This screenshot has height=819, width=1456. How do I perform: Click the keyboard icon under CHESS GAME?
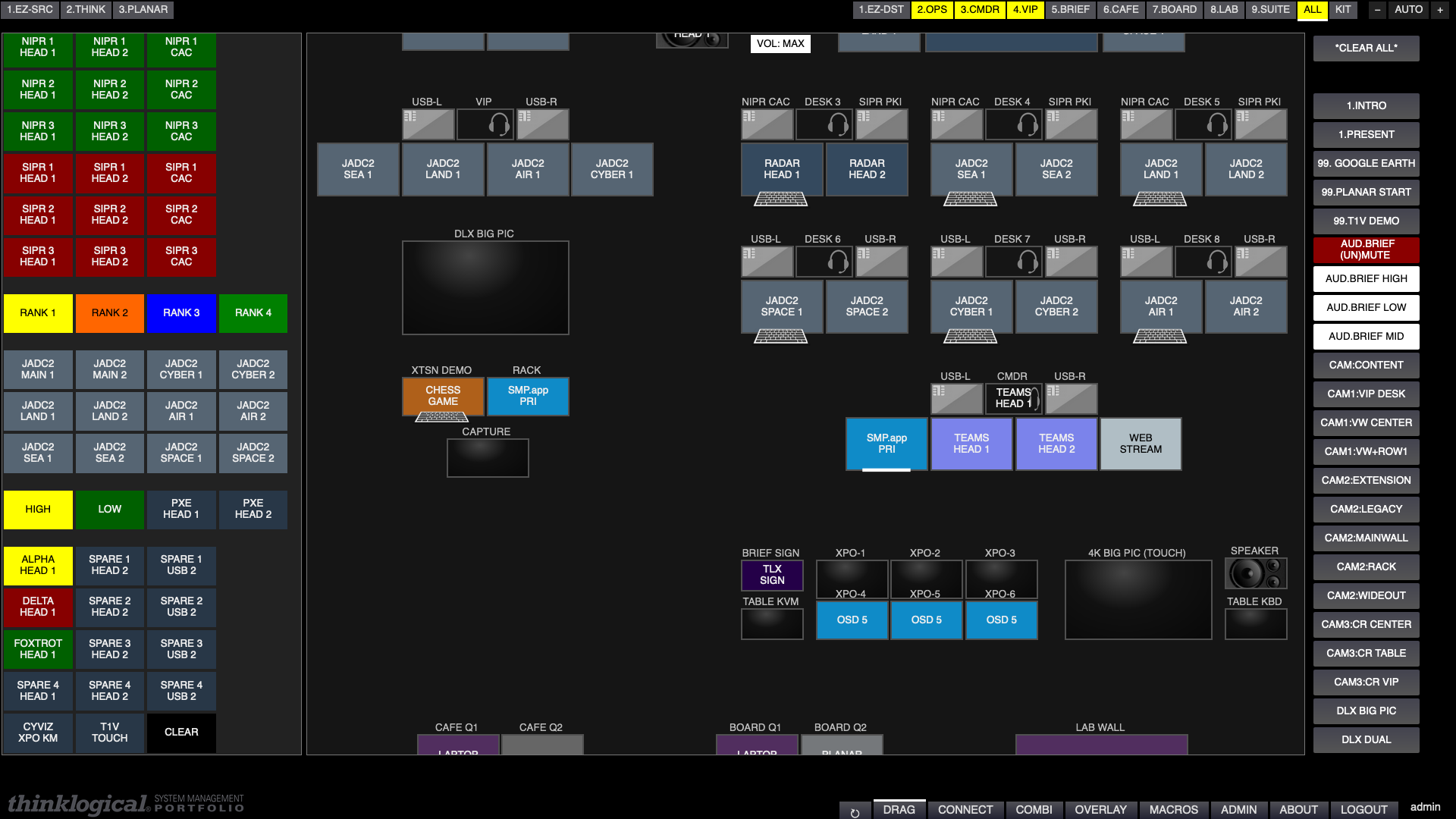[x=442, y=416]
